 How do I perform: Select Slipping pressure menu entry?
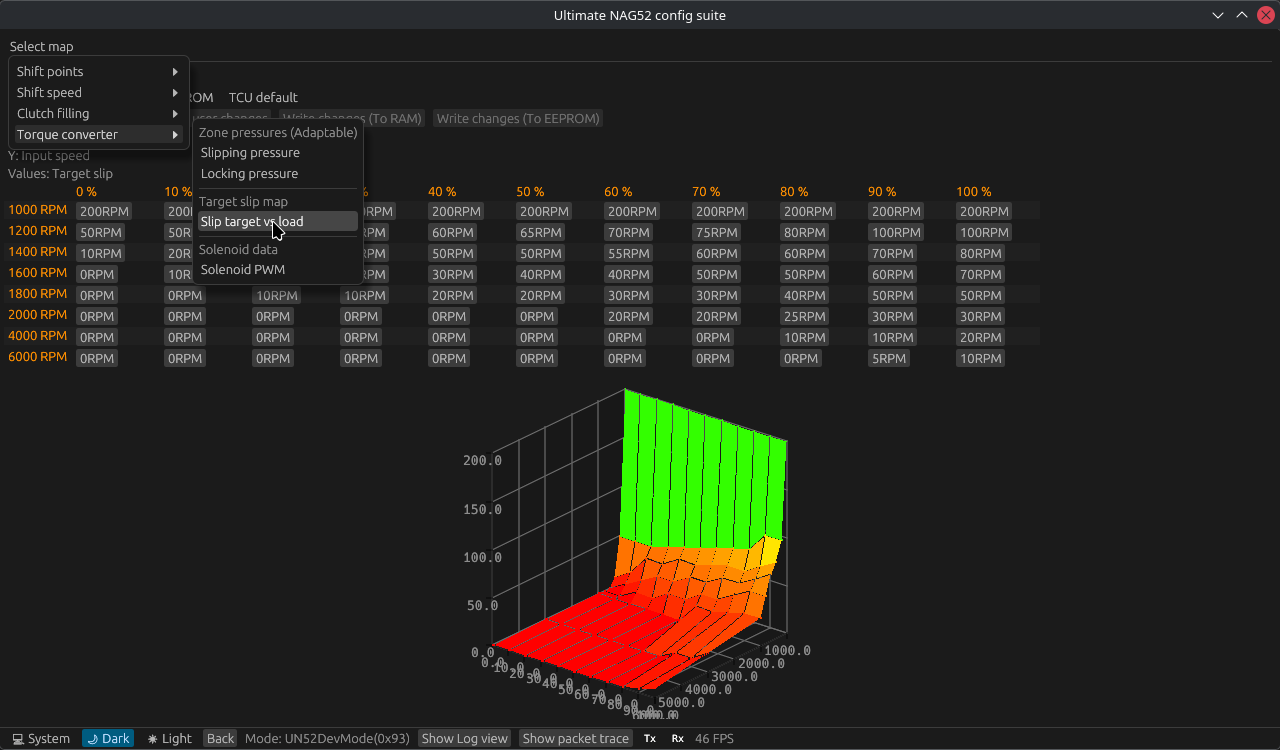coord(250,153)
